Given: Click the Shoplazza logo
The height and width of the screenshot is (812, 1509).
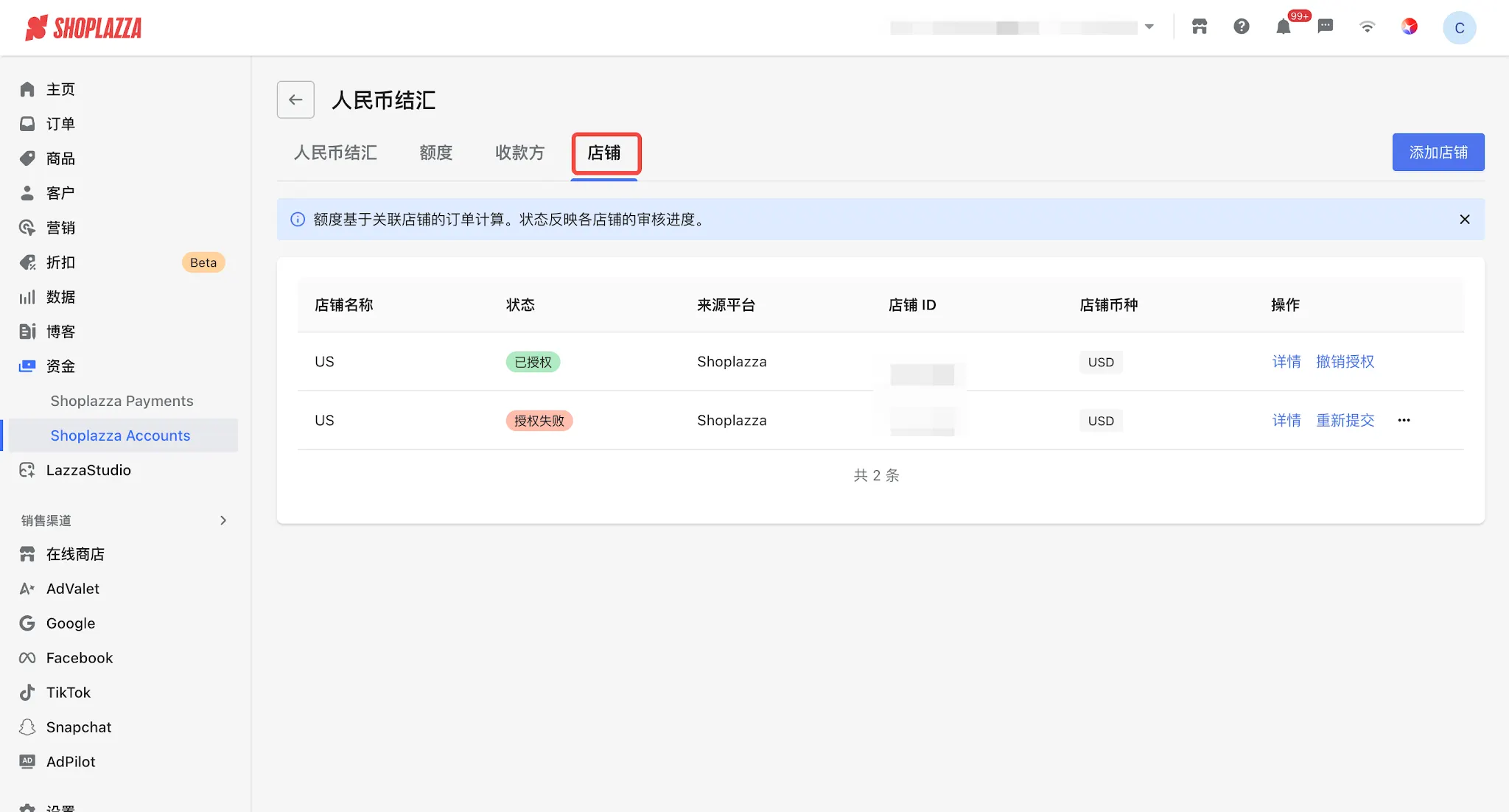Looking at the screenshot, I should pyautogui.click(x=83, y=28).
